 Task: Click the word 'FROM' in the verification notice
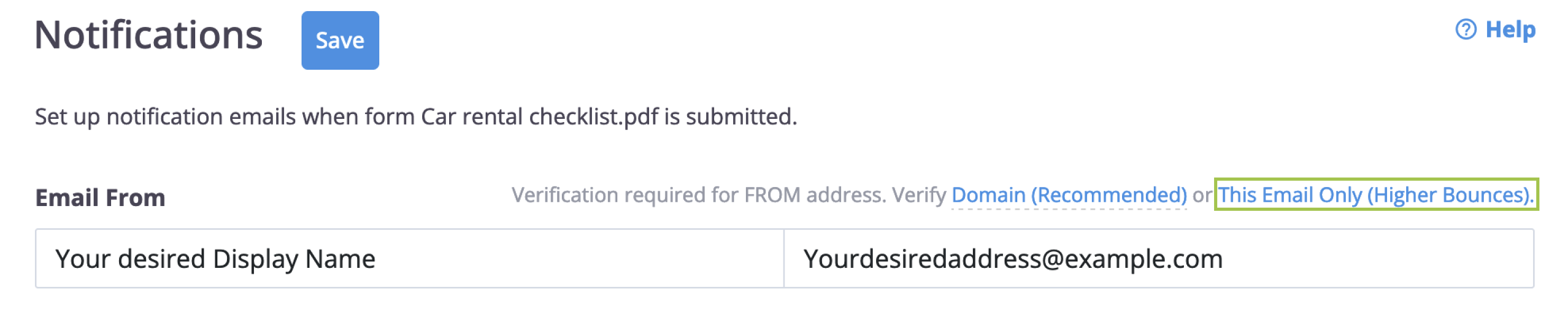coord(773,195)
